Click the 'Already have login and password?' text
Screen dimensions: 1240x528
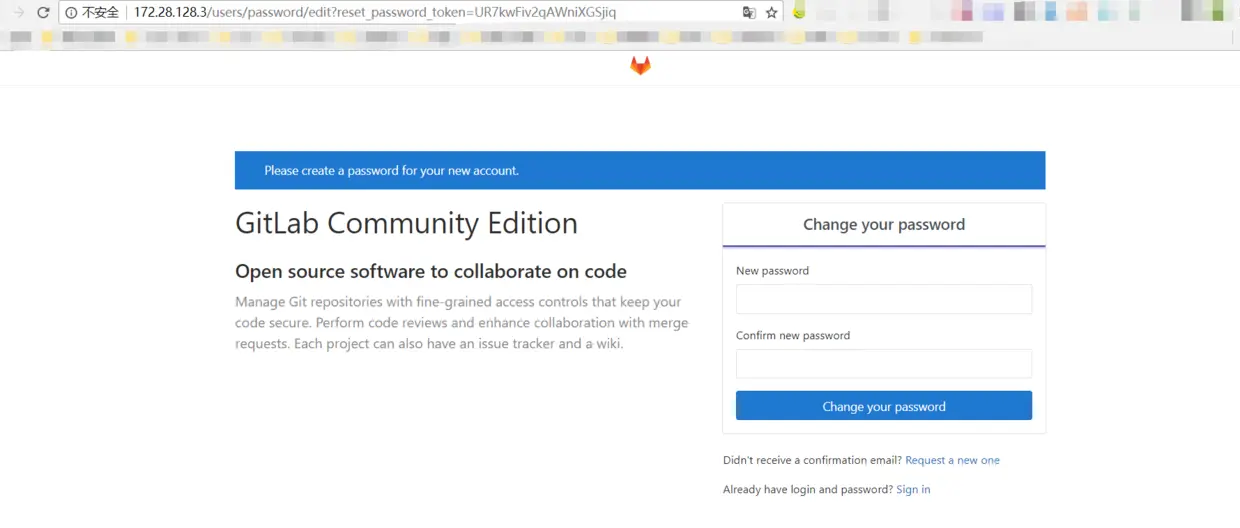point(808,489)
